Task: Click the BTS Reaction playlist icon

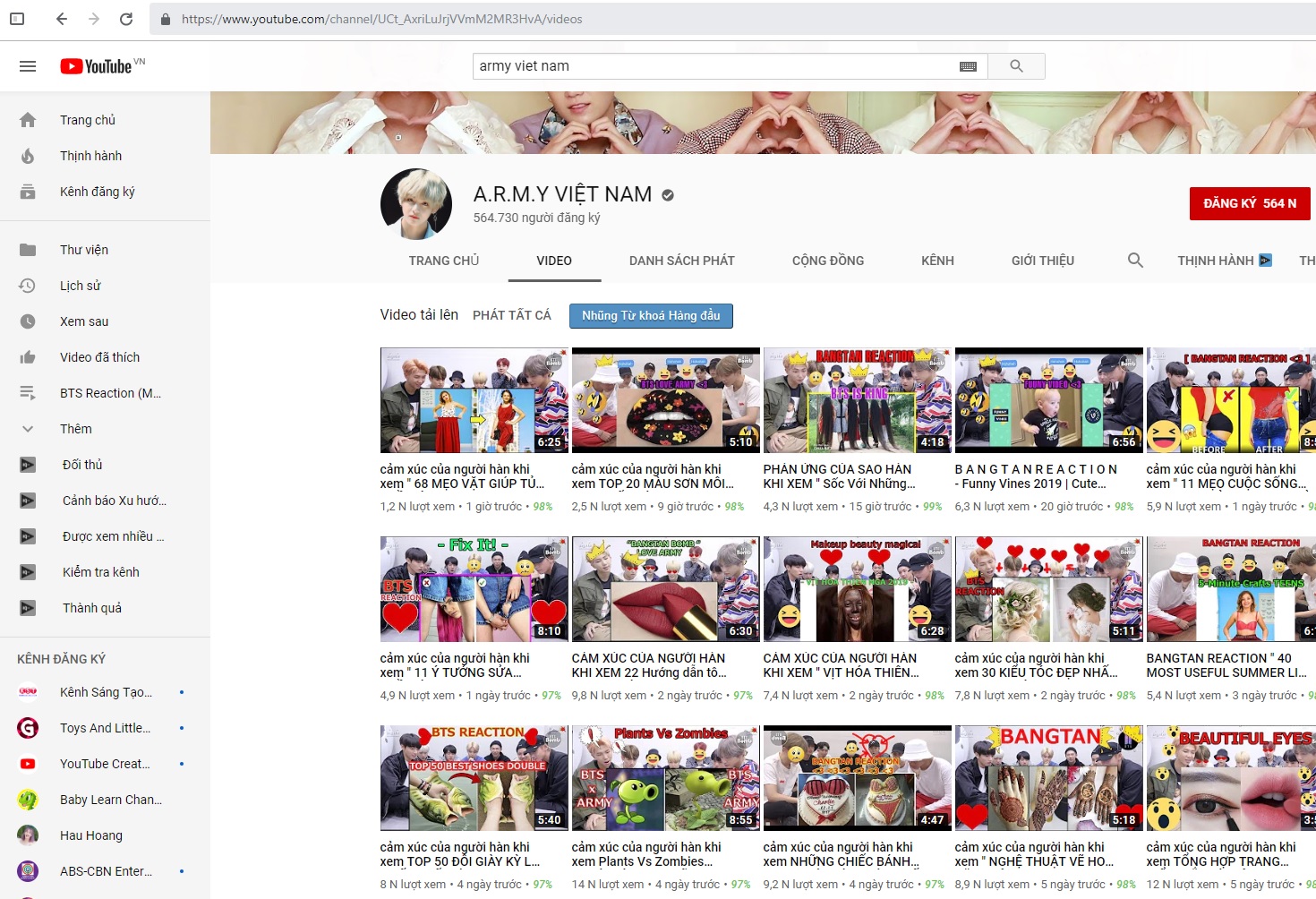Action: click(28, 393)
